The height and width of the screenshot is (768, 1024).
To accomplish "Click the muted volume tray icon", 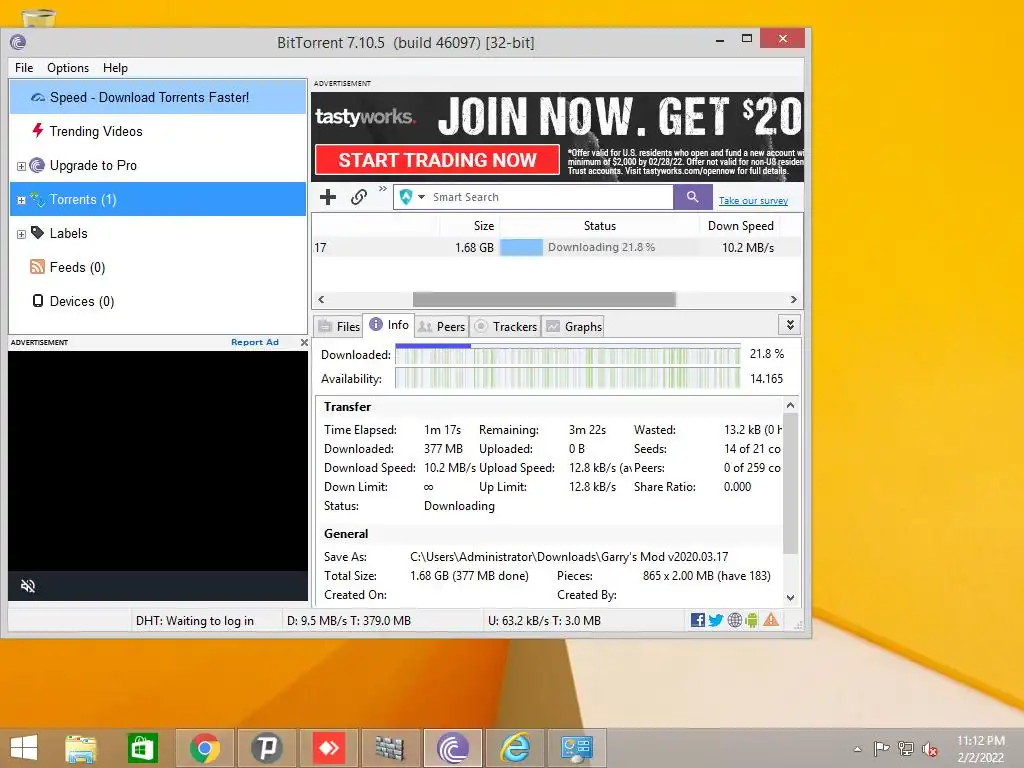I will [930, 749].
